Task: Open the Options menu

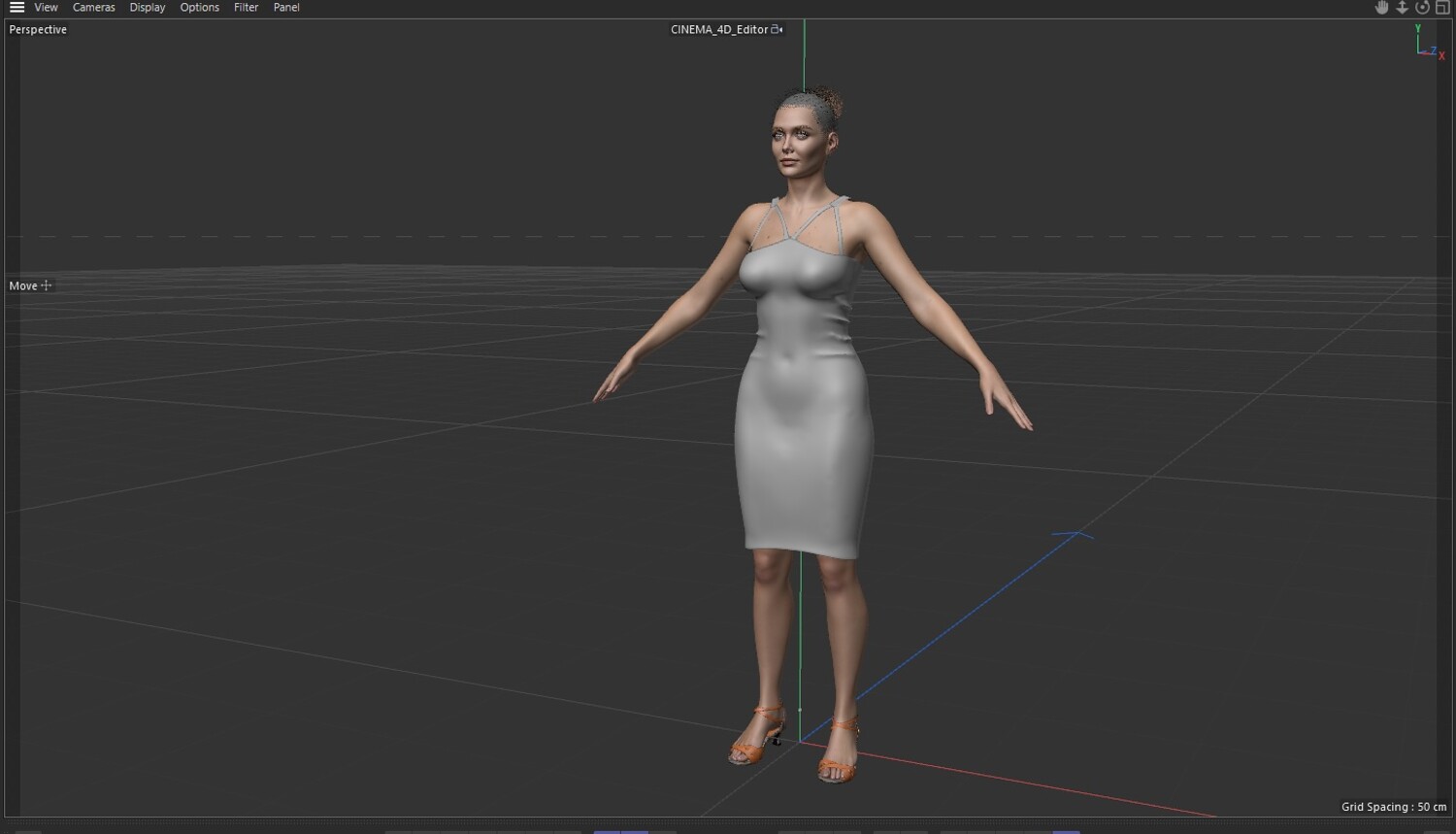Action: [200, 7]
